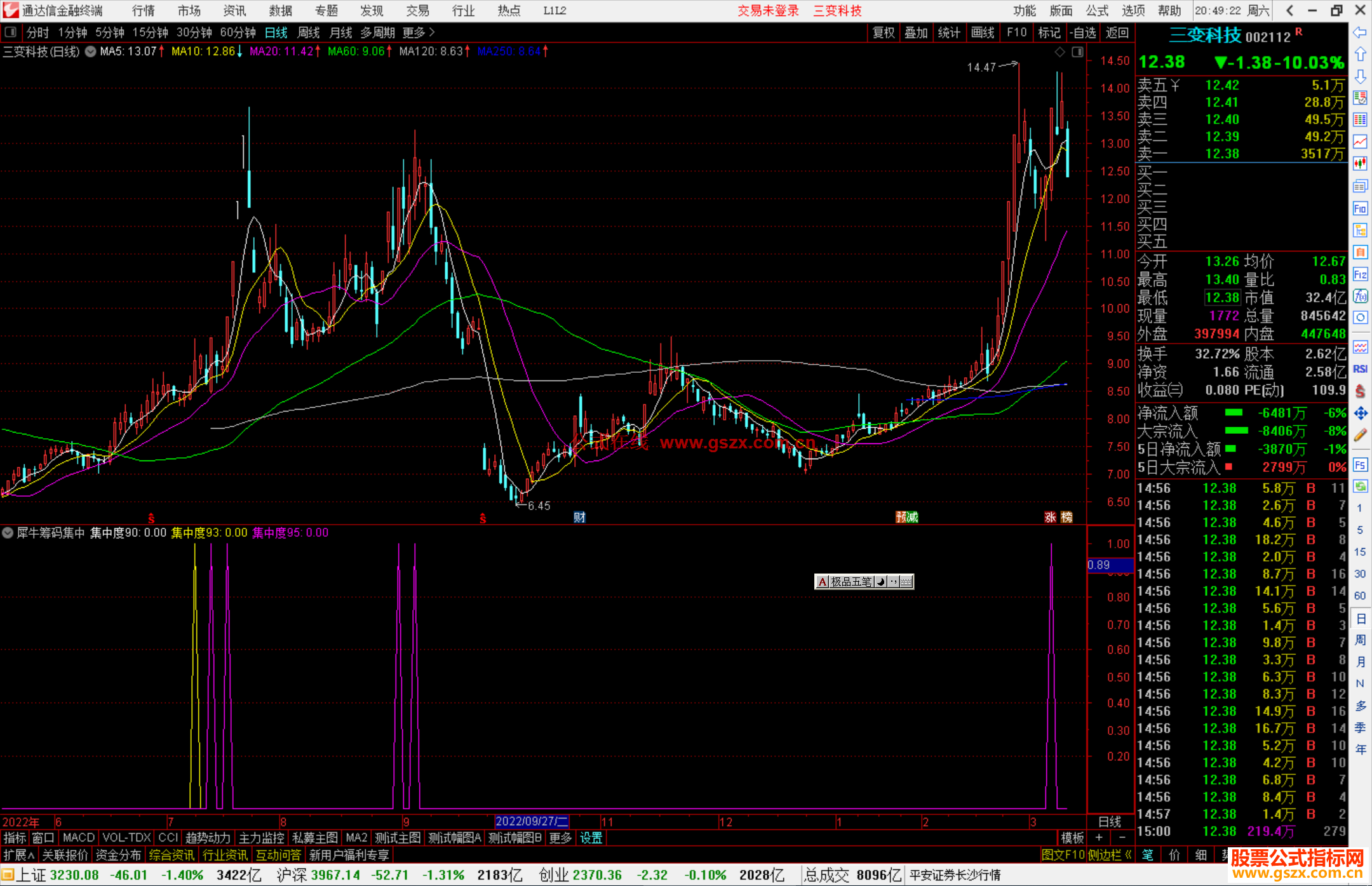Click the RSI indicator sidebar icon
The height and width of the screenshot is (886, 1372).
(x=1360, y=369)
